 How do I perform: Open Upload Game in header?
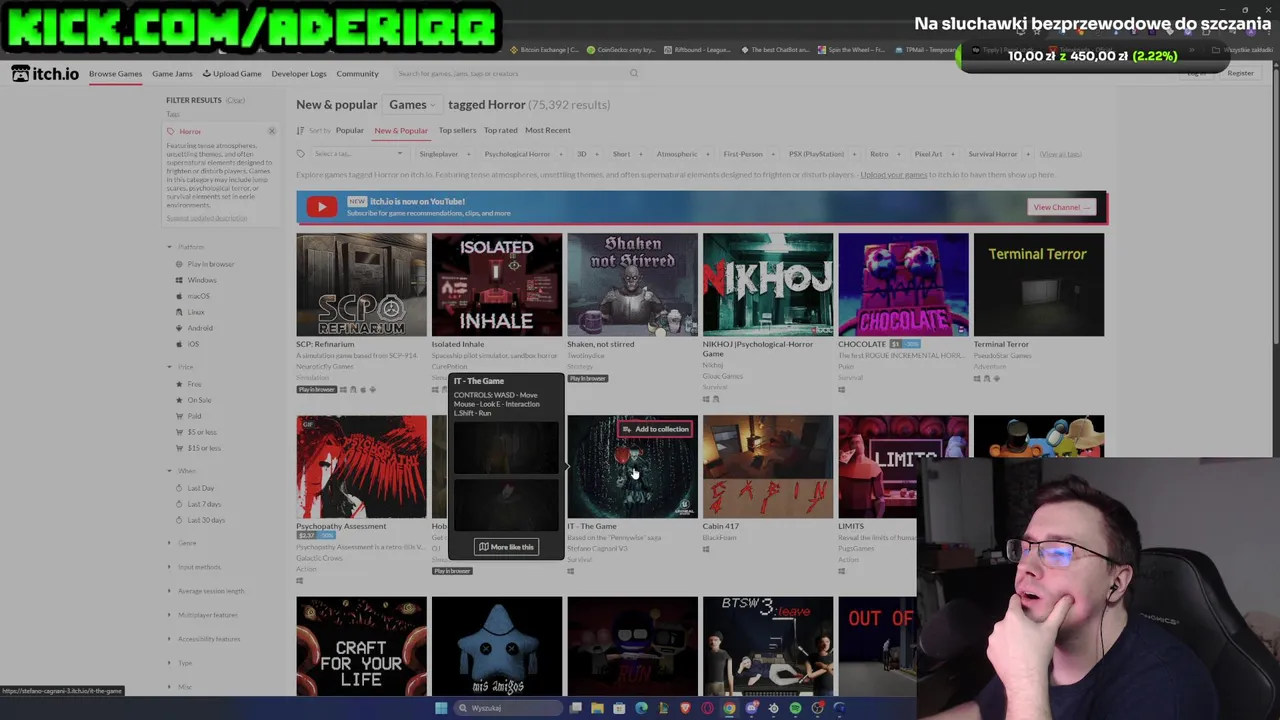[232, 73]
